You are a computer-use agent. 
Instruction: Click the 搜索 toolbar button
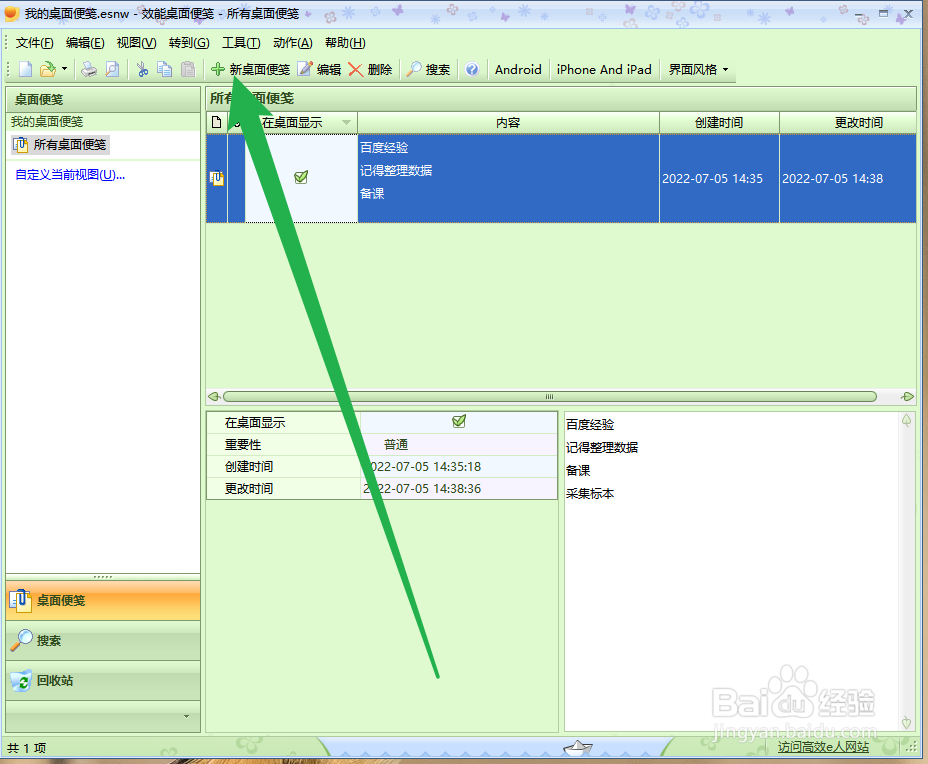(428, 69)
